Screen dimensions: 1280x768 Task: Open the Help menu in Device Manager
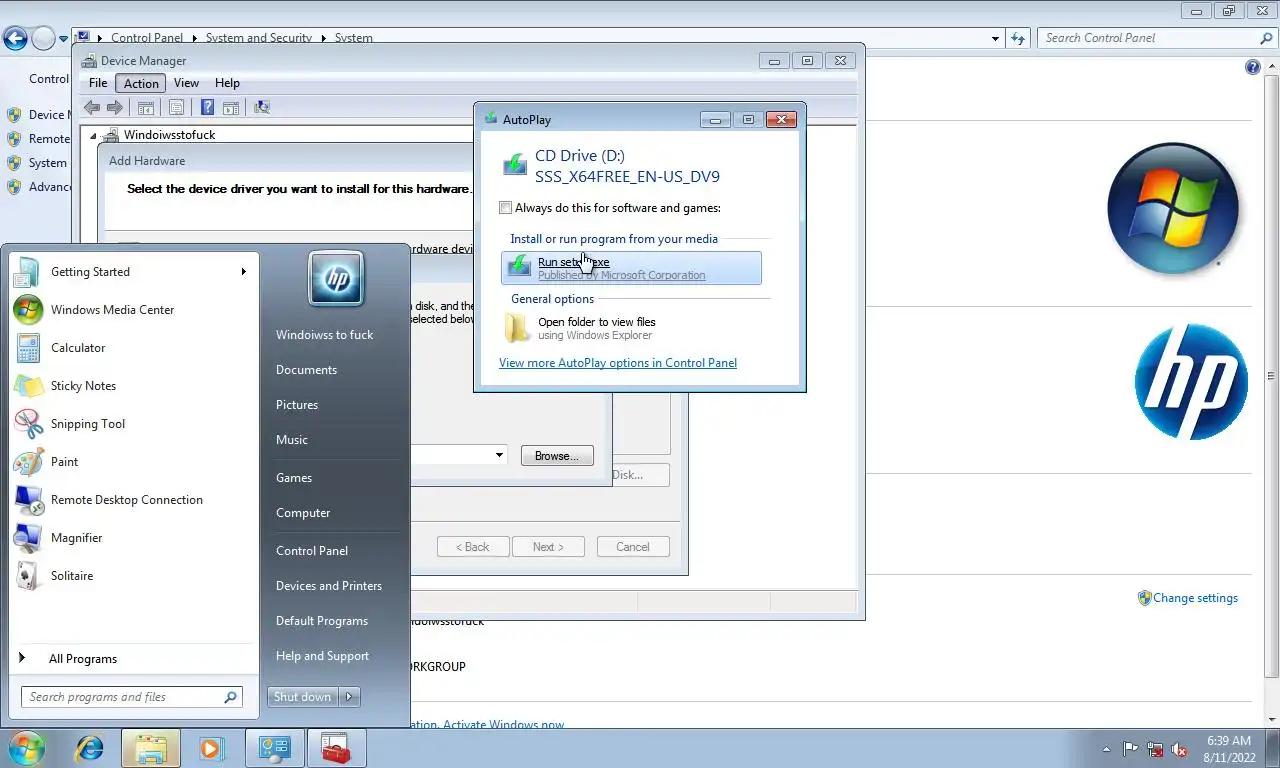point(227,83)
